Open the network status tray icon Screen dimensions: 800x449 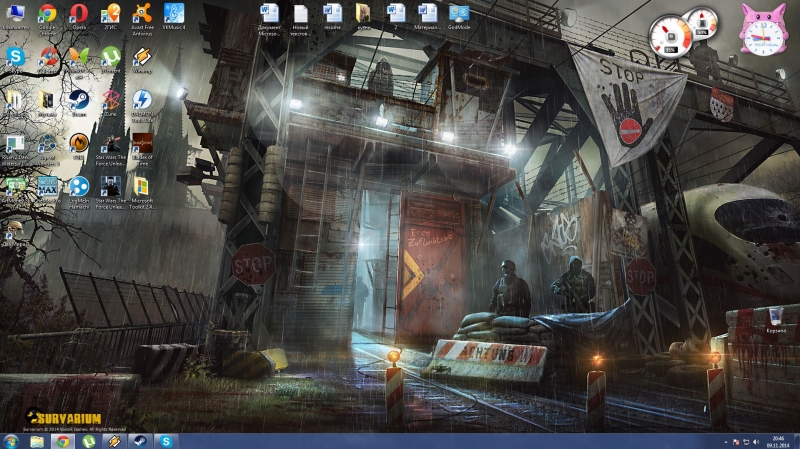tap(745, 442)
